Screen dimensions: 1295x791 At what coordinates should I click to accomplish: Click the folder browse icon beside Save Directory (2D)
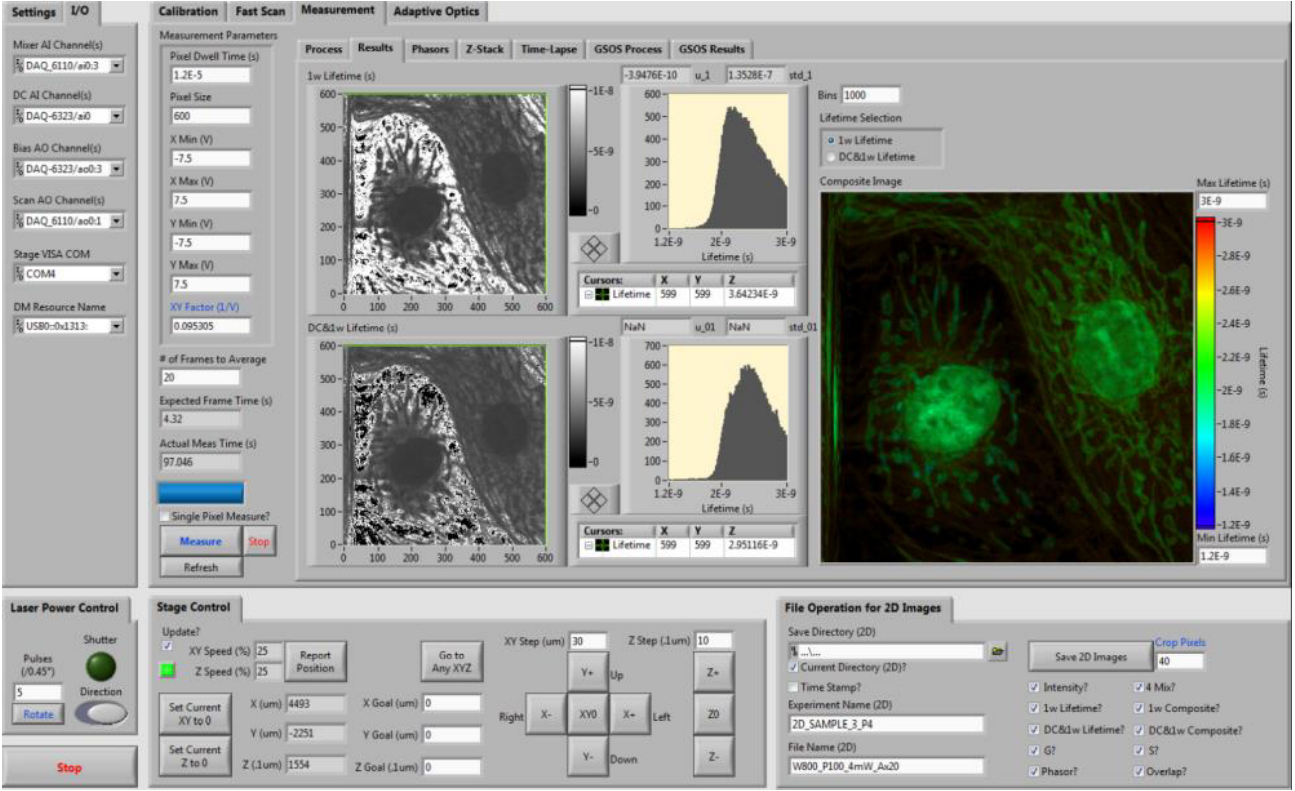(x=998, y=650)
